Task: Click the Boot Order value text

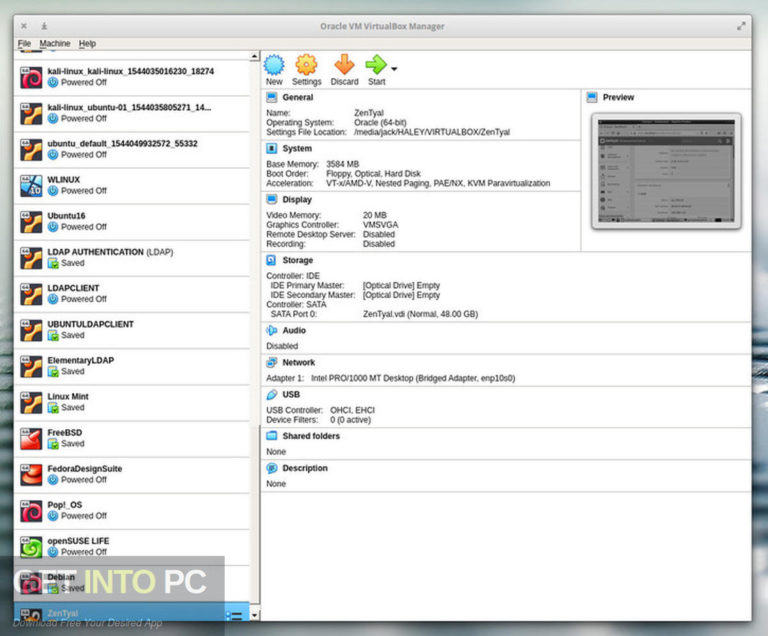Action: pos(373,174)
